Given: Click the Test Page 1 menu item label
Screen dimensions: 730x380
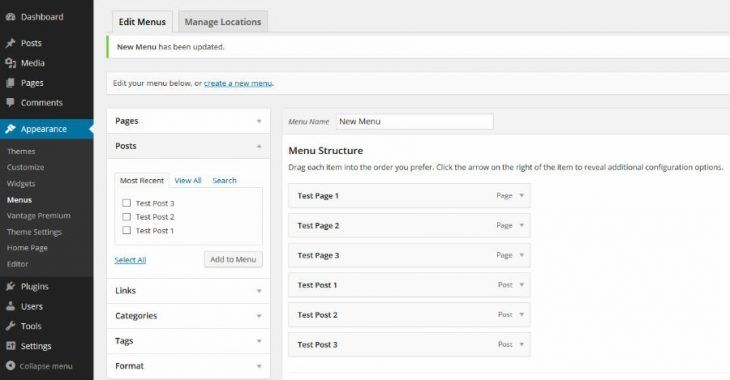Looking at the screenshot, I should [x=318, y=196].
